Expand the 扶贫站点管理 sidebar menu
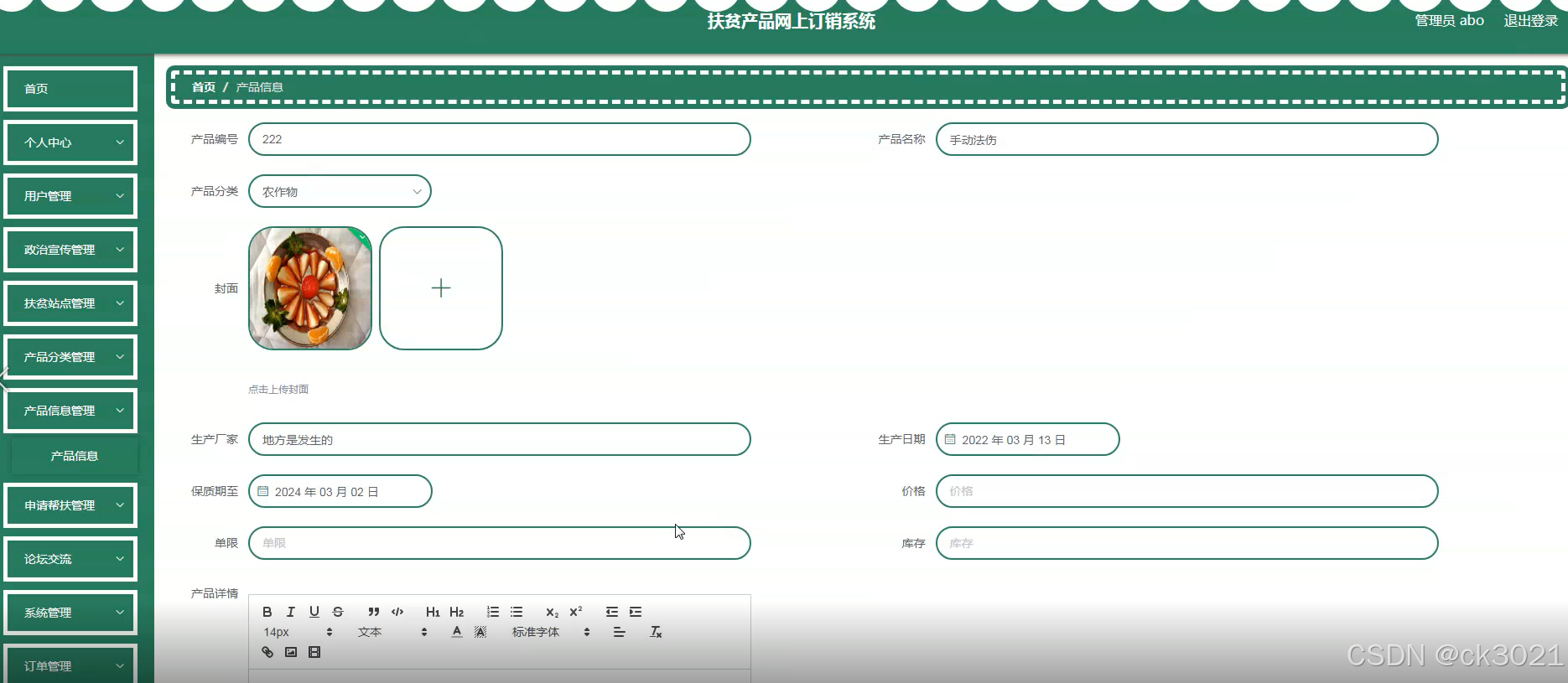 [x=70, y=303]
